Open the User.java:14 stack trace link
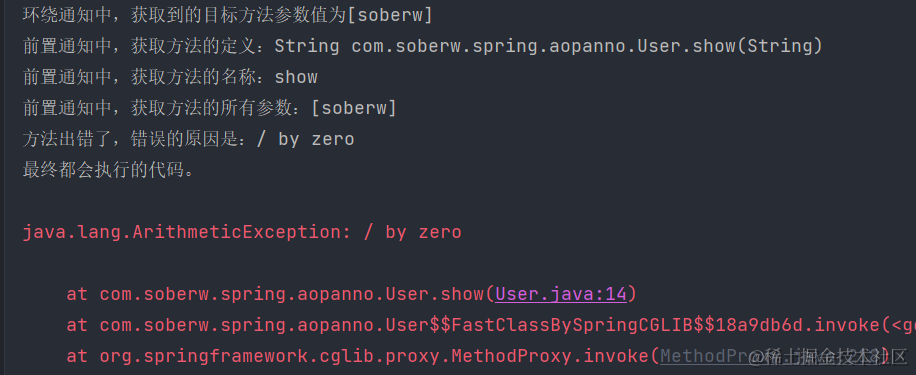The height and width of the screenshot is (375, 916). click(x=561, y=294)
